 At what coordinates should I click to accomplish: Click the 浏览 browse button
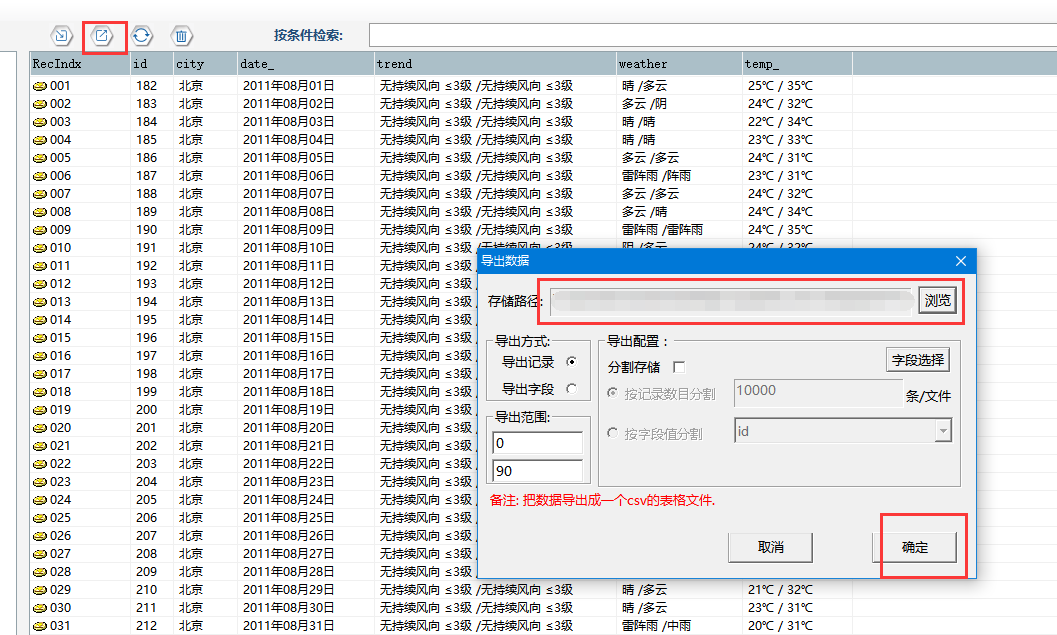937,301
